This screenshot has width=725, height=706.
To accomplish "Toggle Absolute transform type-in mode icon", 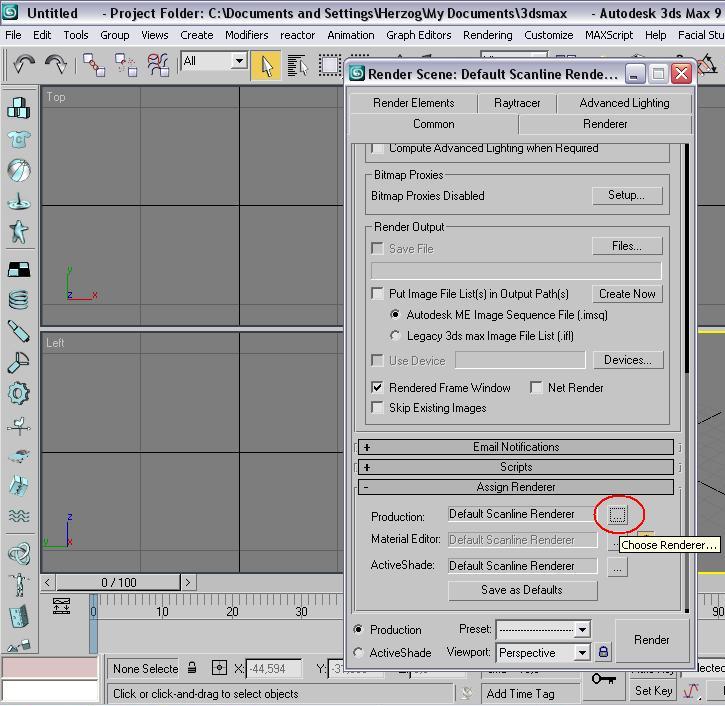I will pos(219,668).
